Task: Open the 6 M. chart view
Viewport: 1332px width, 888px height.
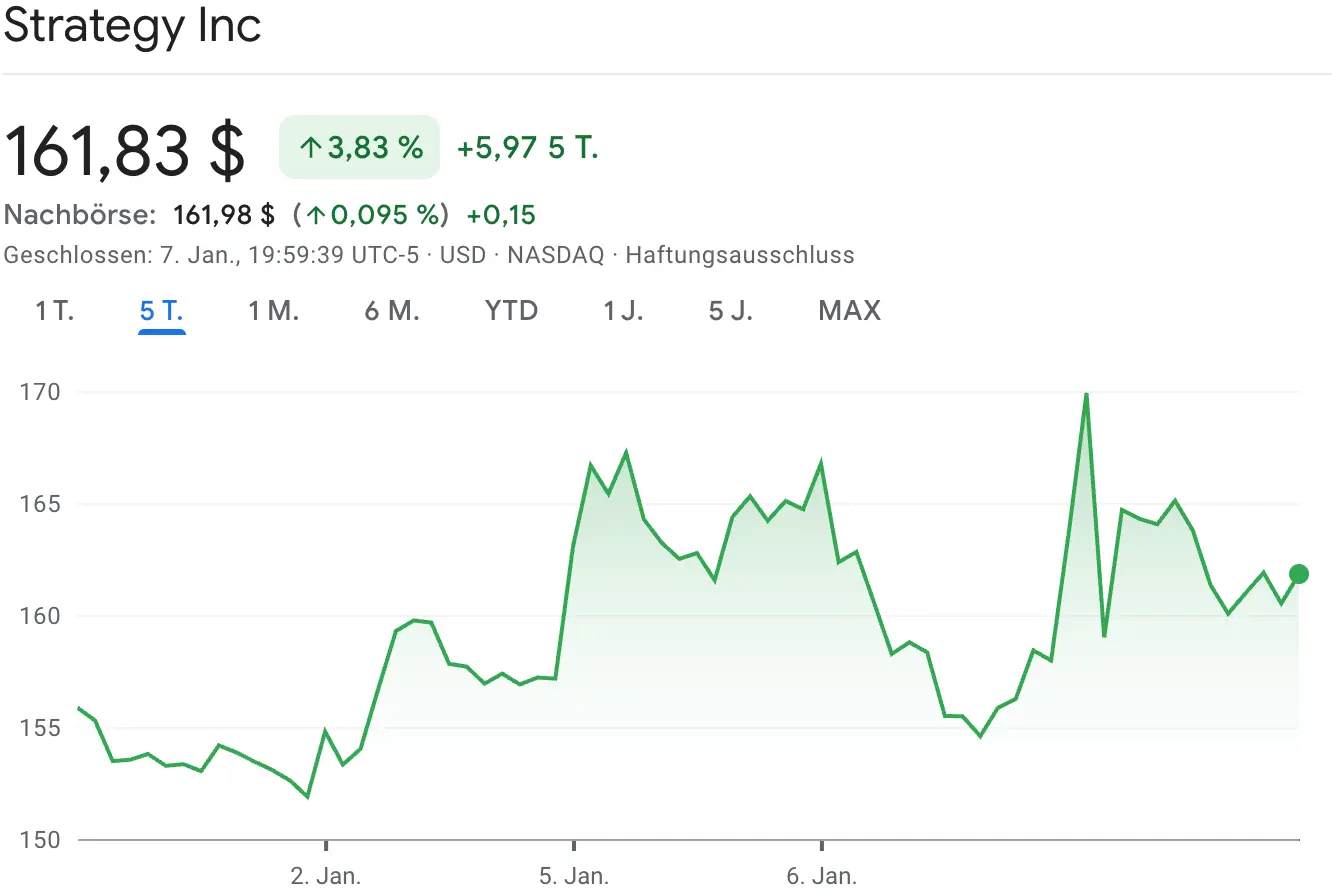Action: pyautogui.click(x=392, y=311)
